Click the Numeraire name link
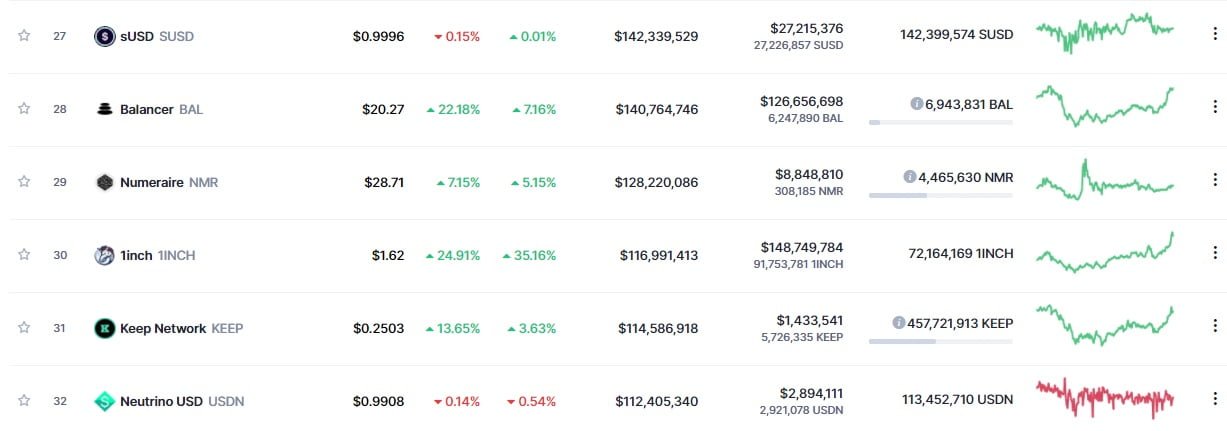The image size is (1227, 431). click(152, 182)
